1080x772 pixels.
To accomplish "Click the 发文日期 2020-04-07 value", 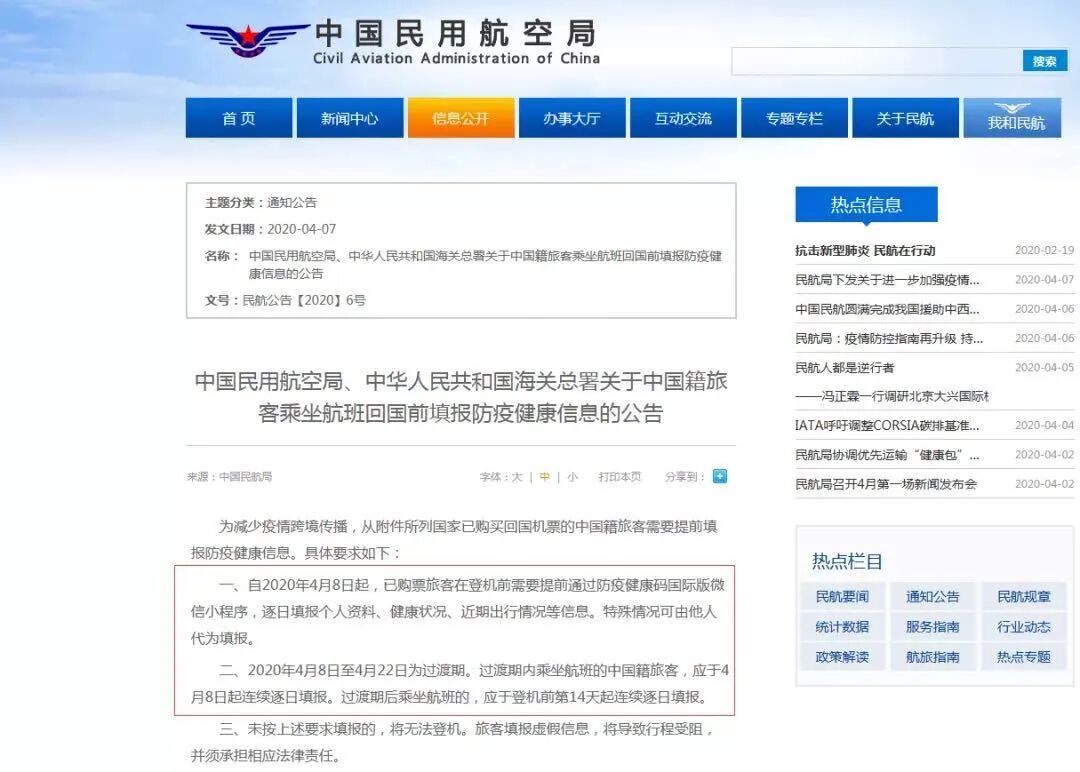I will 302,229.
